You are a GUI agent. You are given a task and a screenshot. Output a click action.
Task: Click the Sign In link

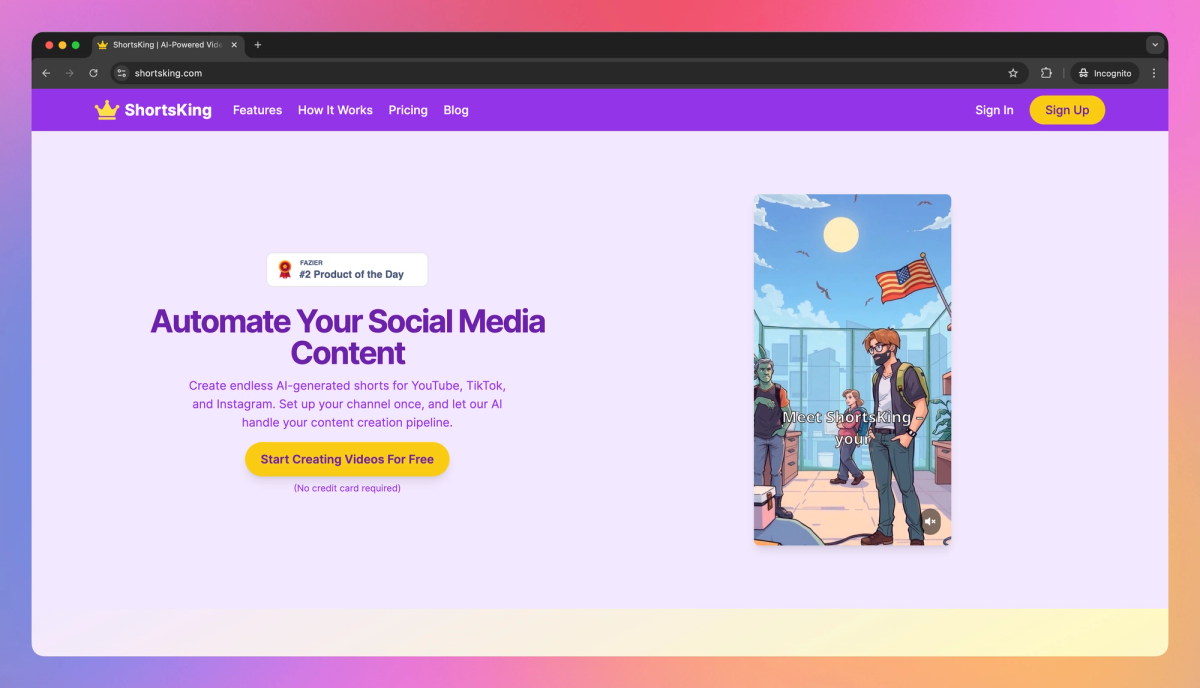click(x=994, y=110)
